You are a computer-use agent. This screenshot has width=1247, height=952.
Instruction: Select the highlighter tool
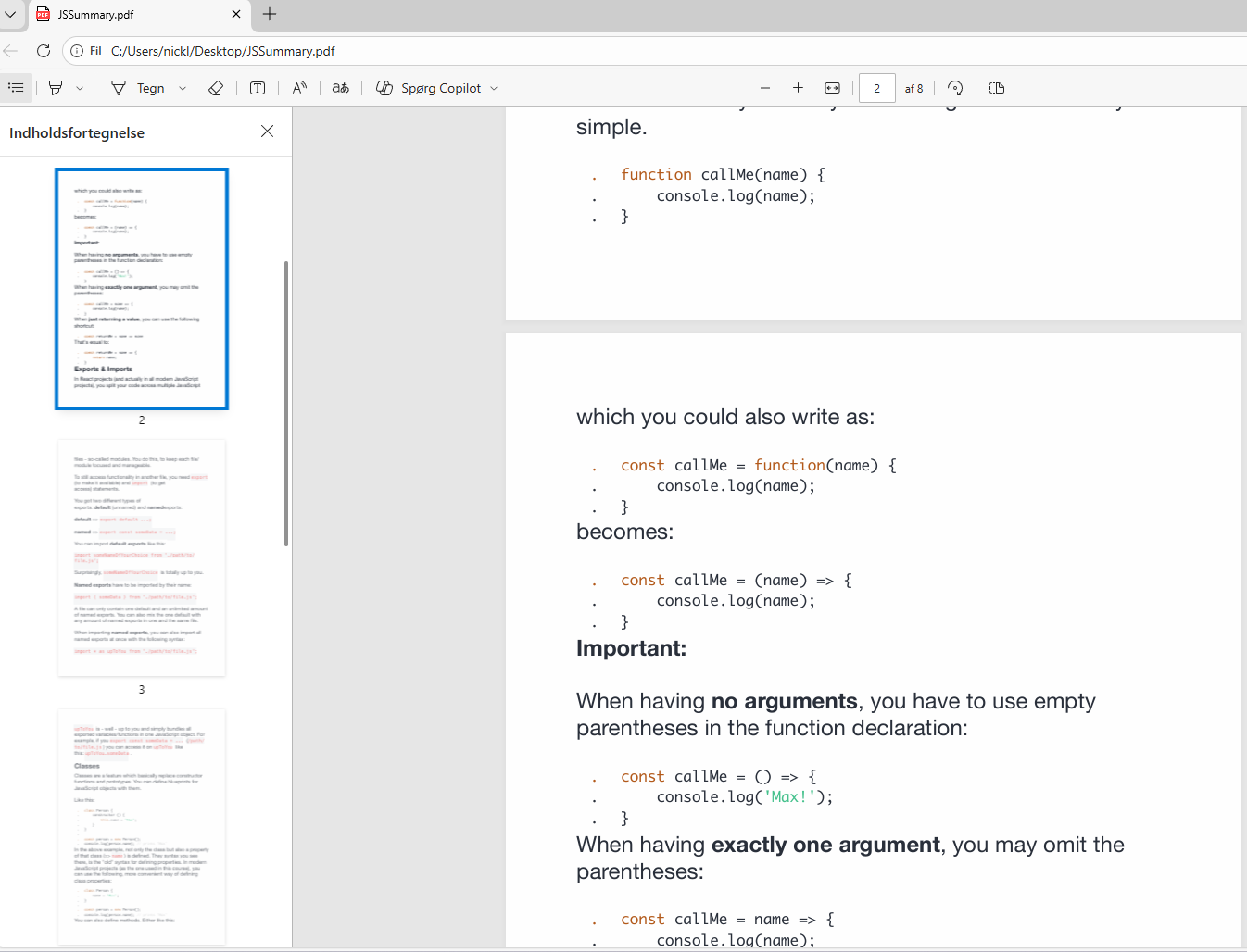(x=56, y=88)
